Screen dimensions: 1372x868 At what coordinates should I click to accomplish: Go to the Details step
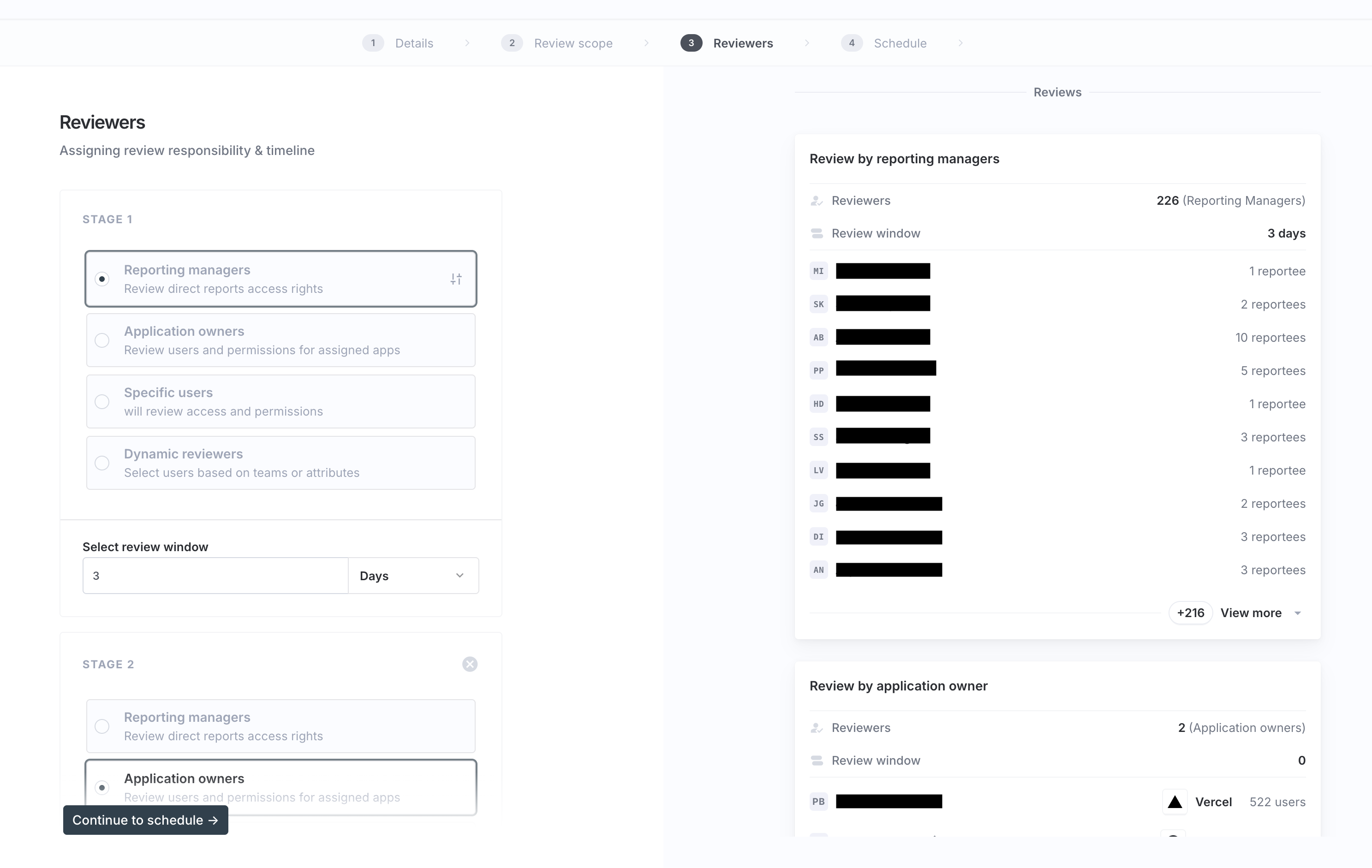coord(414,43)
